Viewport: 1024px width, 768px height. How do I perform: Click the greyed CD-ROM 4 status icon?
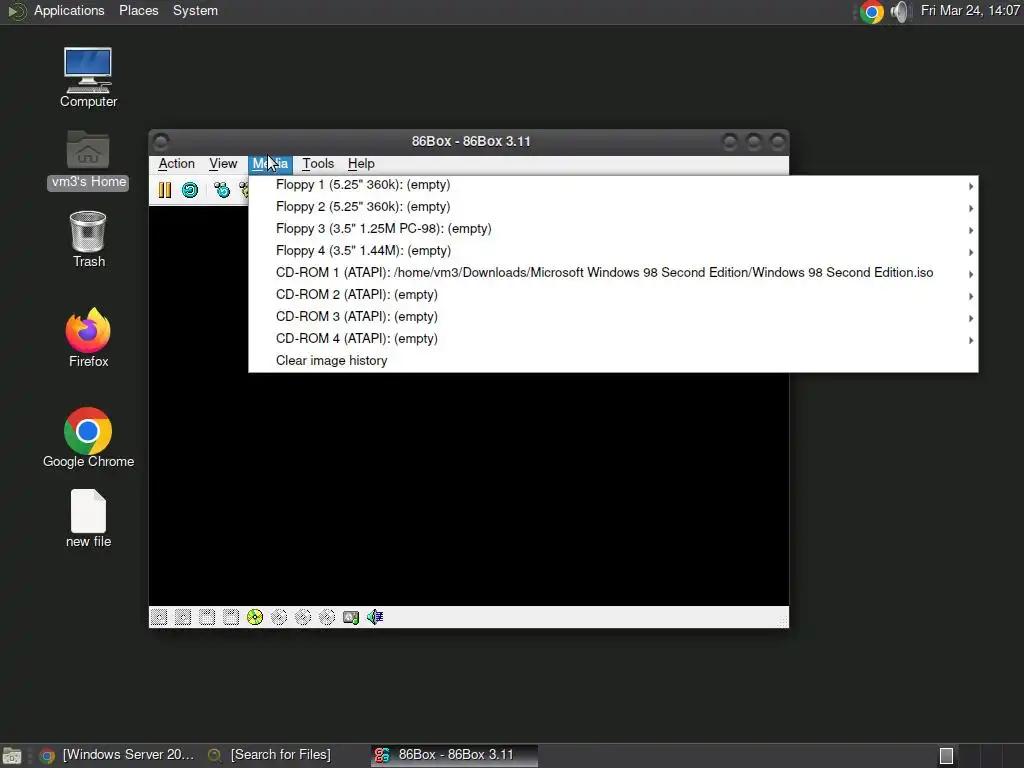(x=327, y=617)
